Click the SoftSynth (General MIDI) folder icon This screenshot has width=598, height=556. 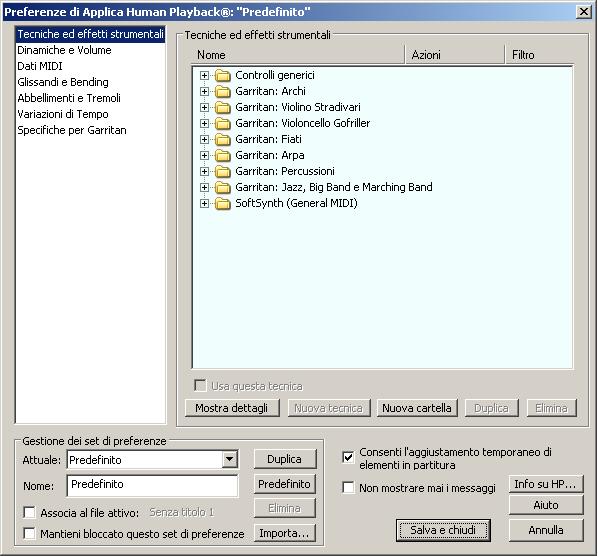223,204
